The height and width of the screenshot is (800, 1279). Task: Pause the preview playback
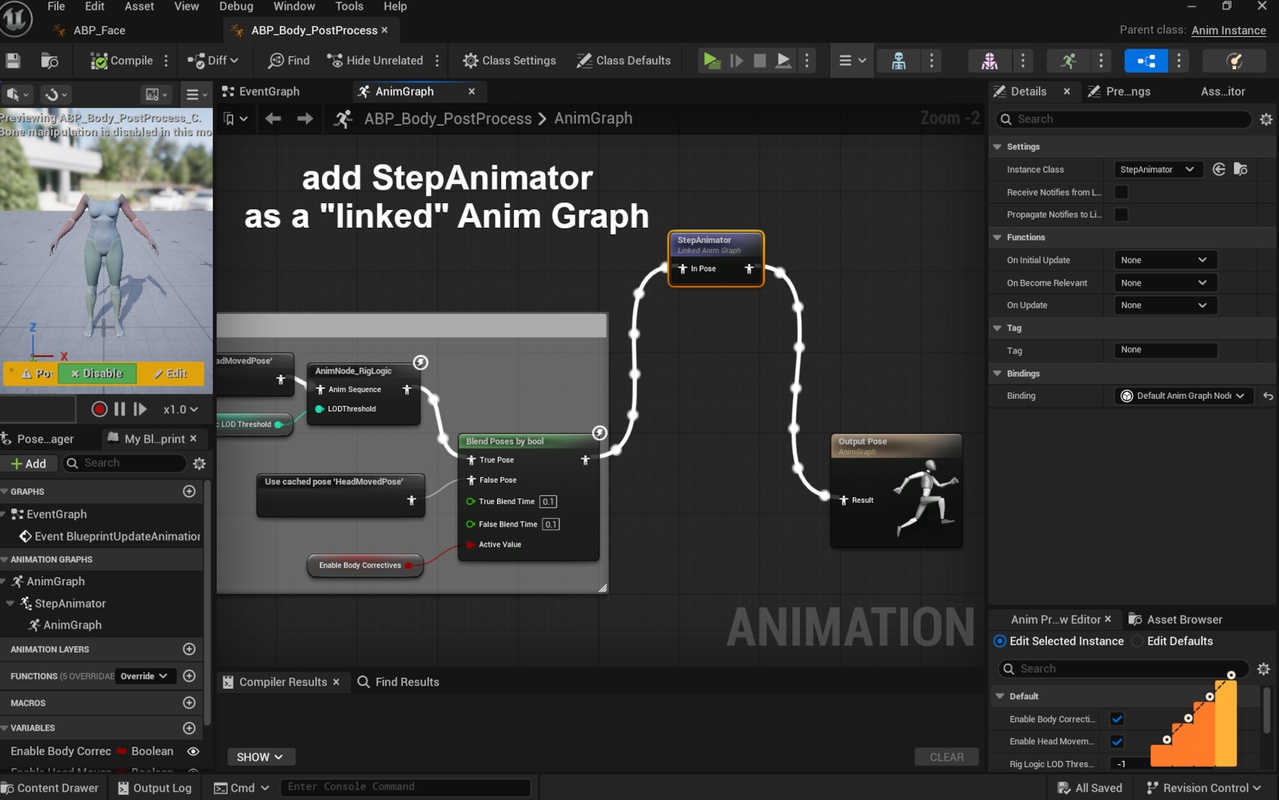click(x=120, y=409)
